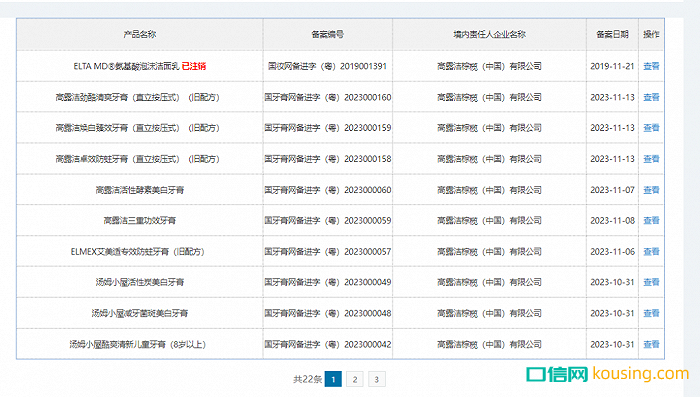The width and height of the screenshot is (700, 397).
Task: Select filing number 2023000059 cell
Action: 328,221
